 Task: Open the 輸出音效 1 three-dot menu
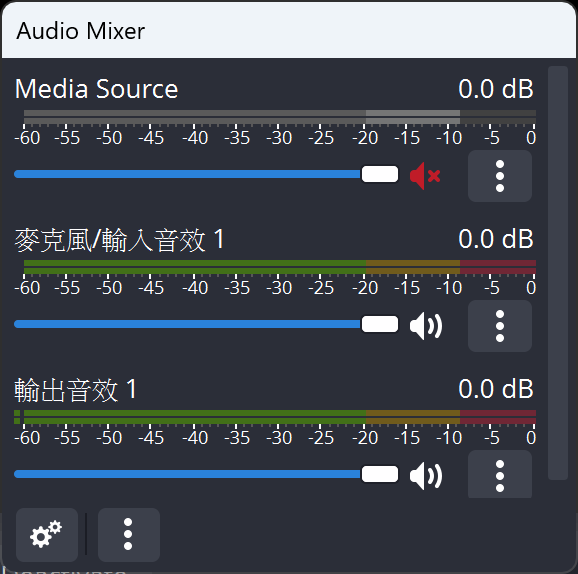[x=499, y=474]
